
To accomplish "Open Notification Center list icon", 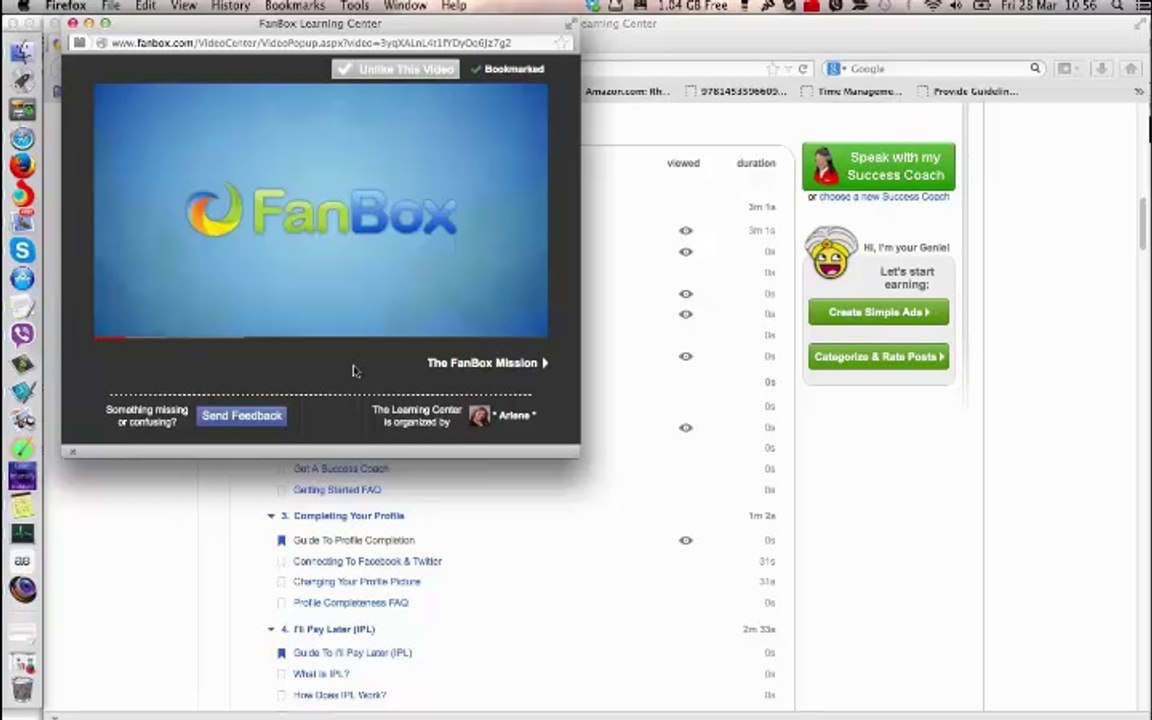I will tap(1142, 6).
